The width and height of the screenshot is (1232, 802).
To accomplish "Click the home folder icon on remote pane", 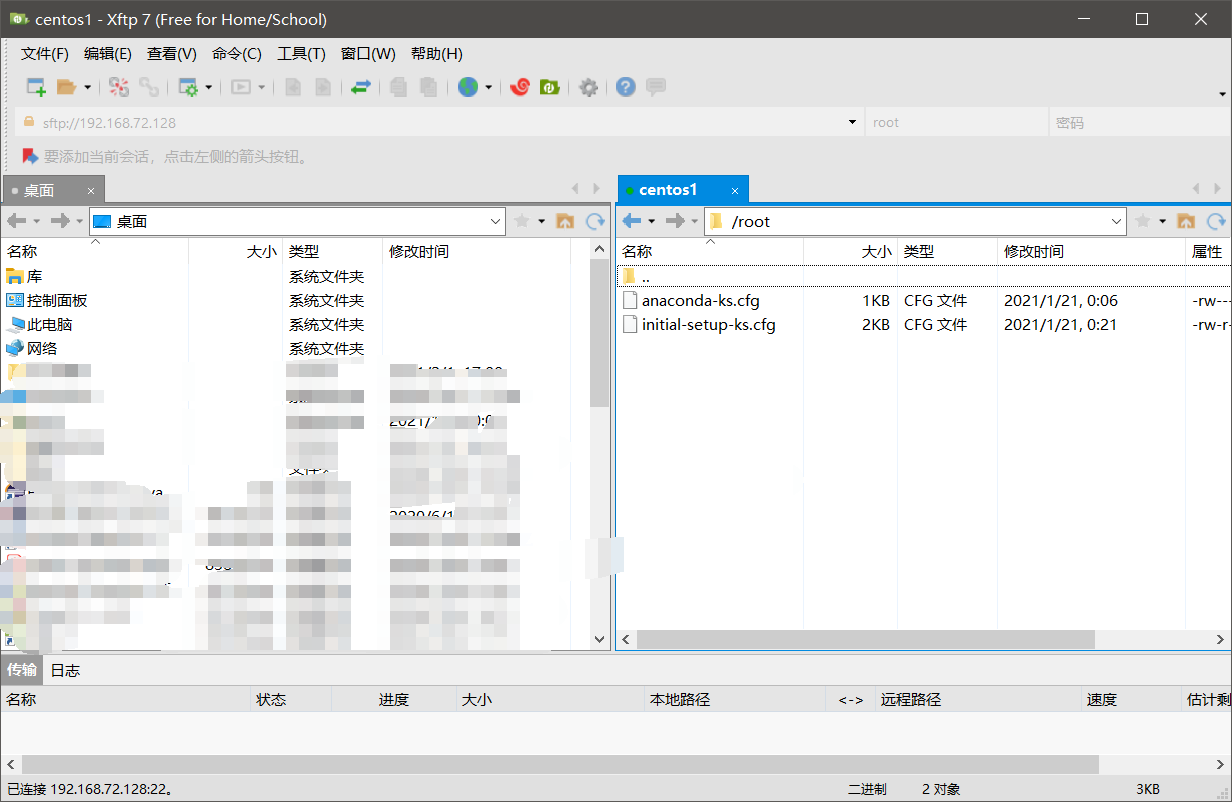I will [1186, 222].
